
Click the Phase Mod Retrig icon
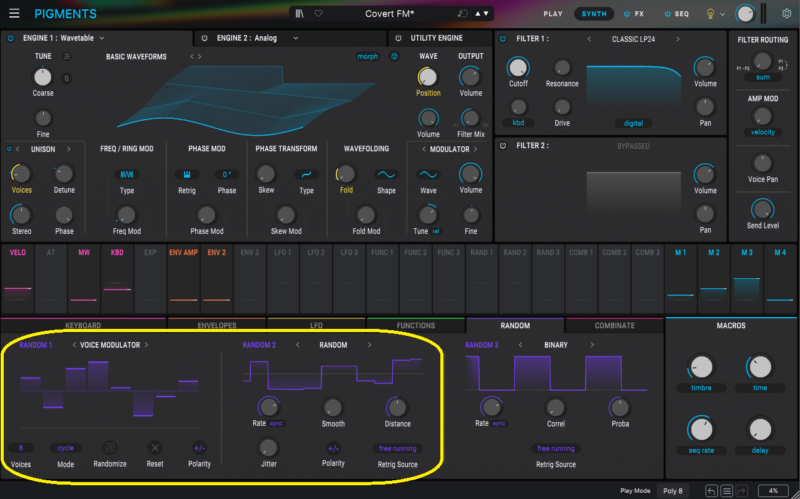187,174
